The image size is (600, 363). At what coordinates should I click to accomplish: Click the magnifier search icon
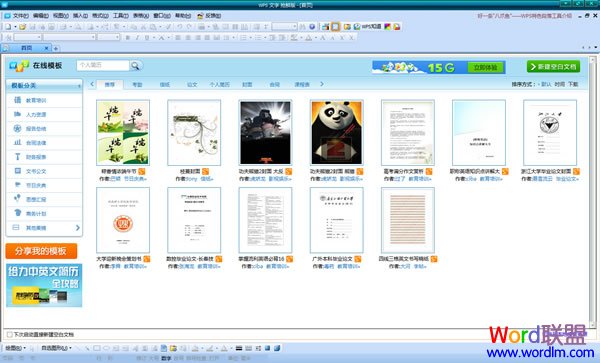(135, 66)
